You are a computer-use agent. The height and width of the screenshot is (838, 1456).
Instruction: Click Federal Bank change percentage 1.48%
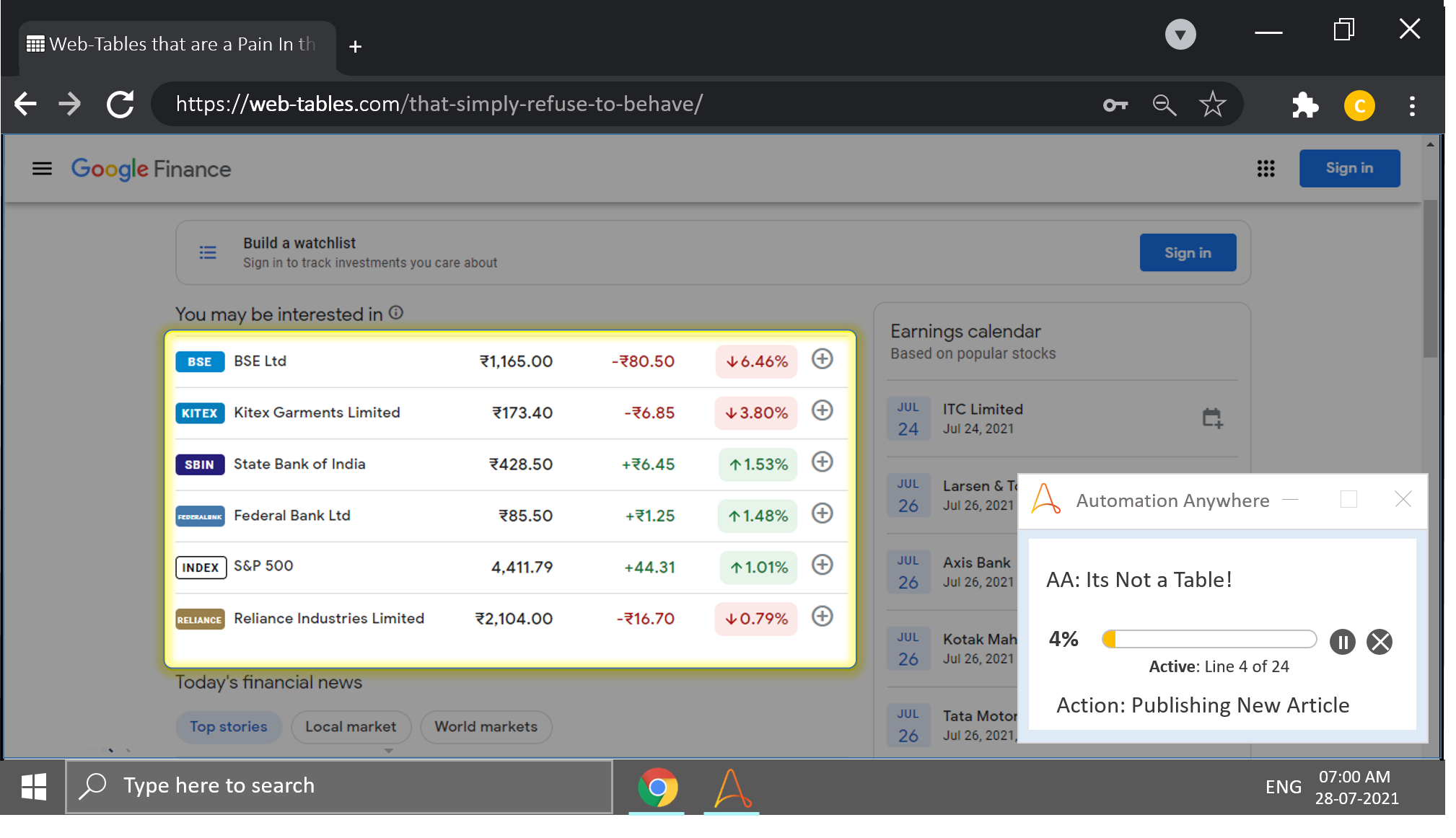pyautogui.click(x=758, y=516)
